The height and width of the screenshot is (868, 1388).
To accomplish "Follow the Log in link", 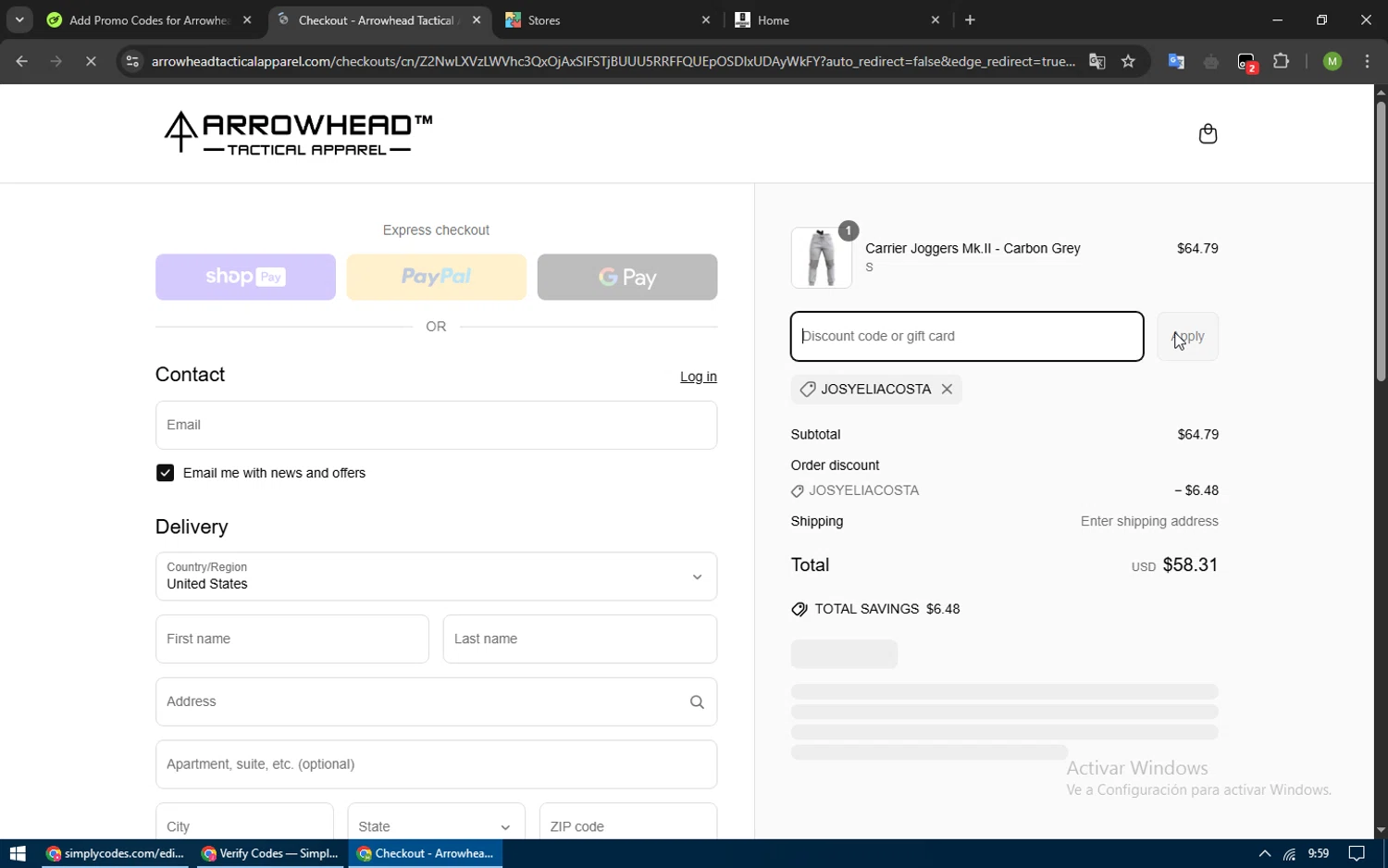I will pos(699,377).
